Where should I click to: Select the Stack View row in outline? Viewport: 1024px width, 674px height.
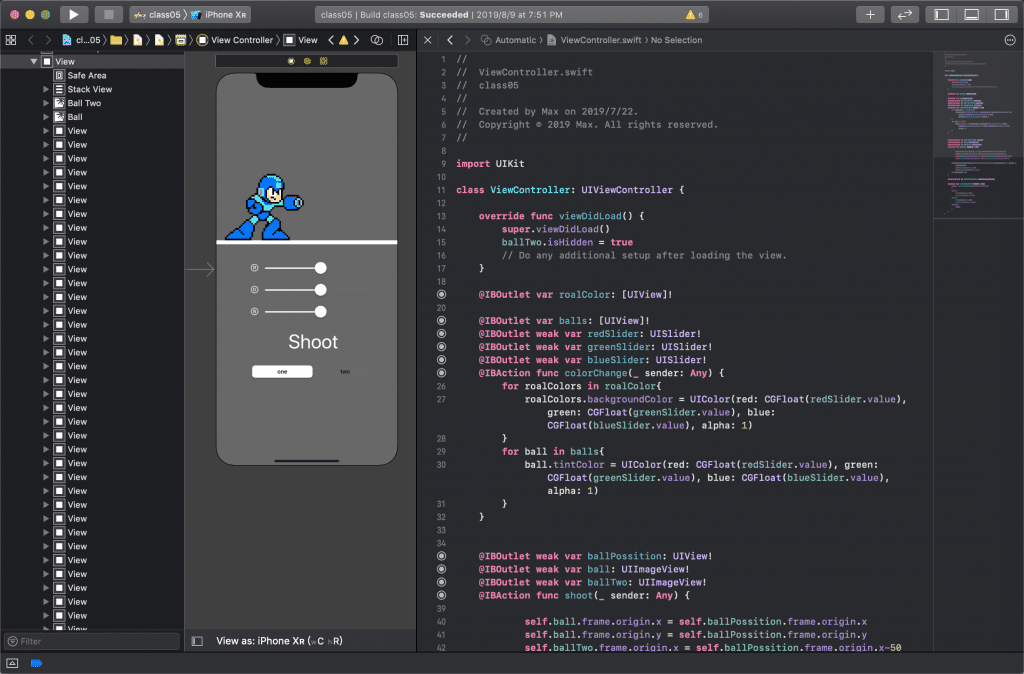(x=91, y=89)
